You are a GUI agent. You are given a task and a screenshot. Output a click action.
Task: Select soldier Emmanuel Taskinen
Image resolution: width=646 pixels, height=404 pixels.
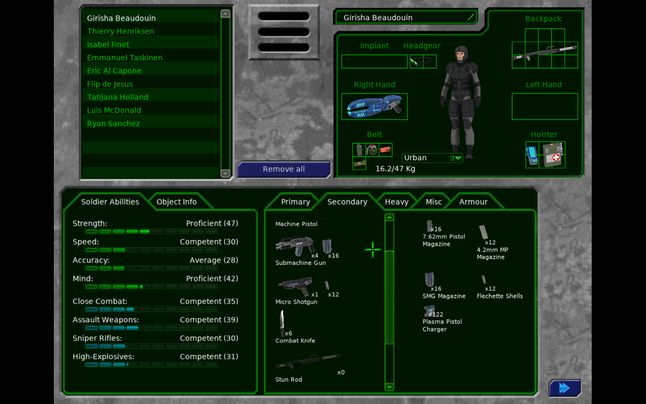click(x=151, y=58)
